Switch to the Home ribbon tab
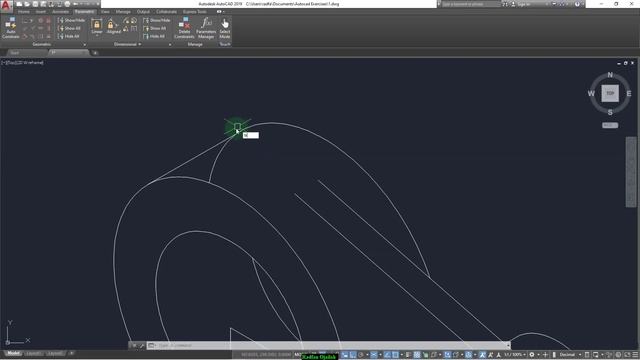The width and height of the screenshot is (640, 360). [x=24, y=12]
